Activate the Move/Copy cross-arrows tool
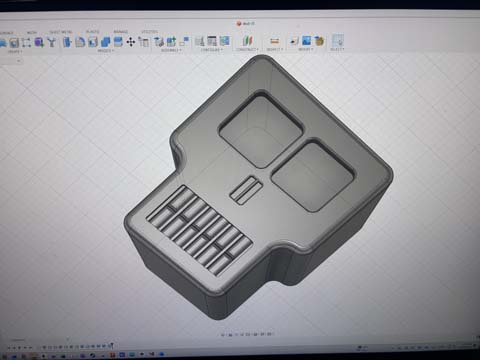Viewport: 480px width, 360px height. pos(131,42)
